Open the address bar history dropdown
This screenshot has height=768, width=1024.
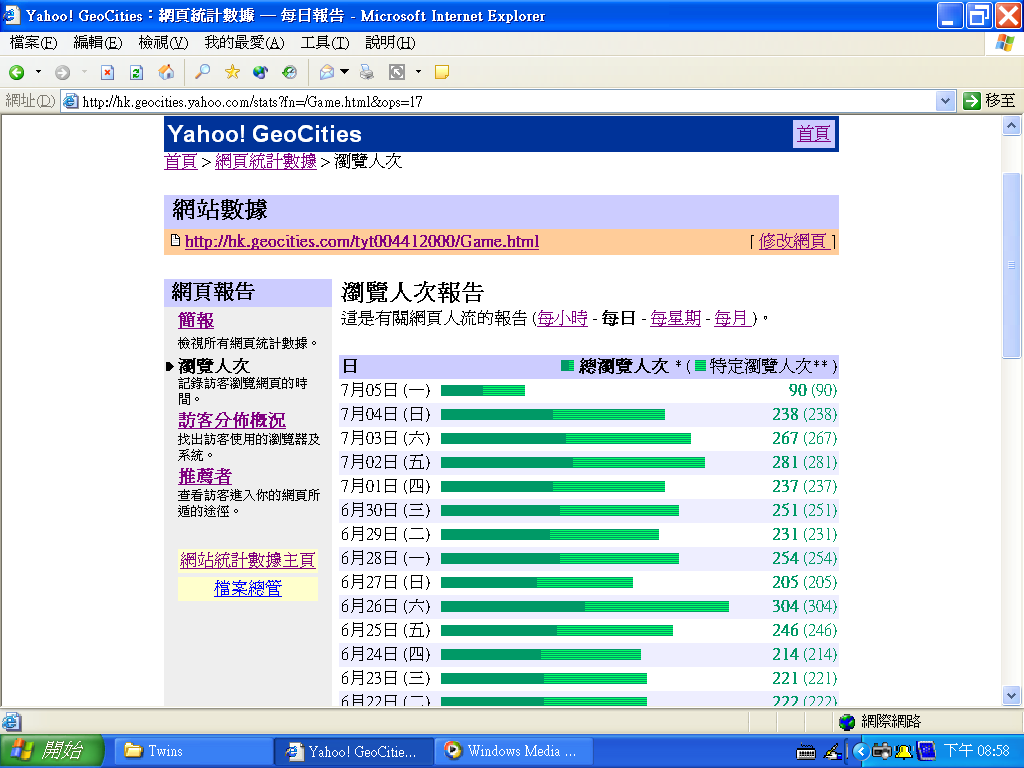[x=944, y=101]
